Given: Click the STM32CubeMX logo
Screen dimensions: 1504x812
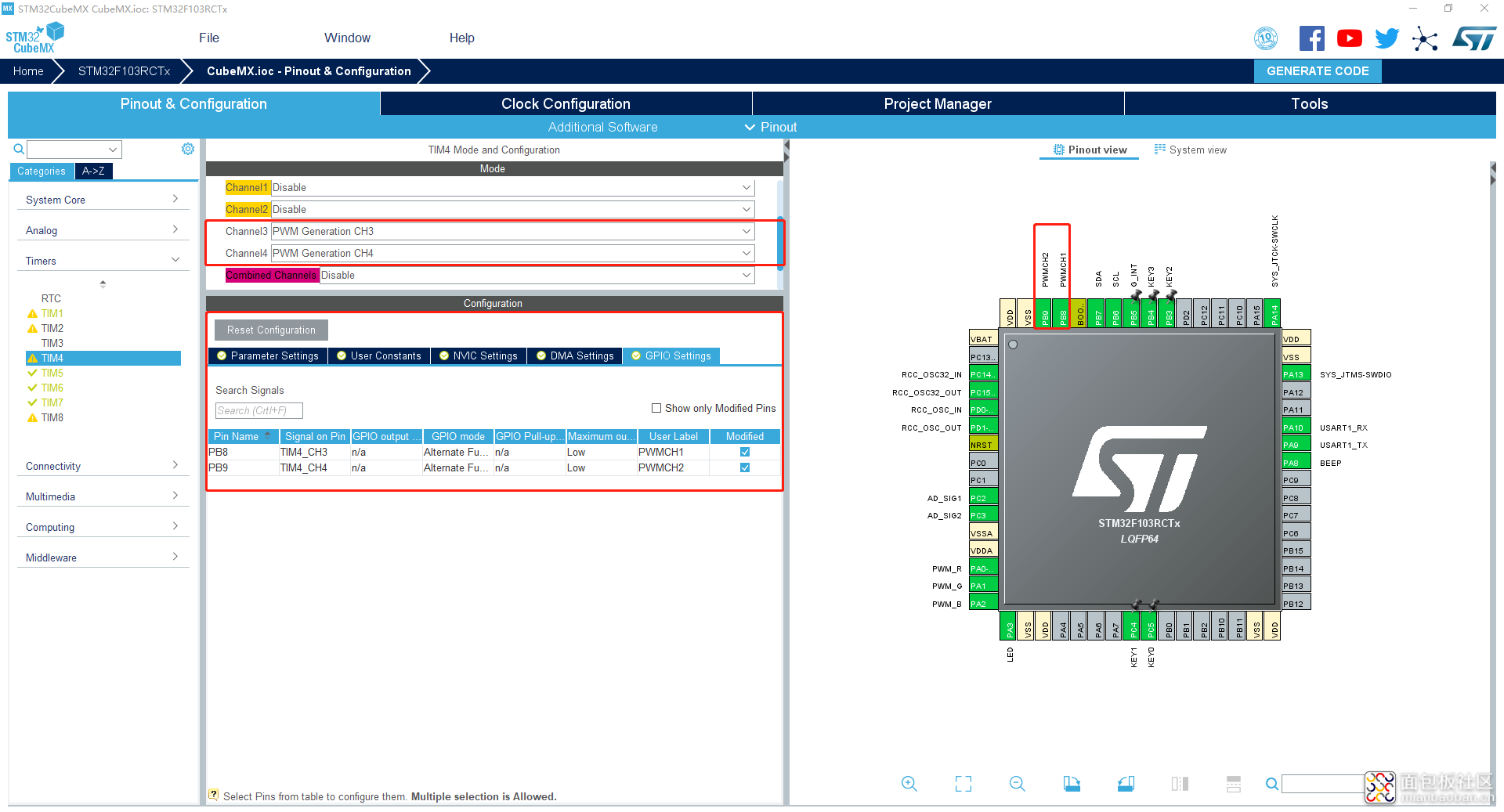Looking at the screenshot, I should pos(34,38).
